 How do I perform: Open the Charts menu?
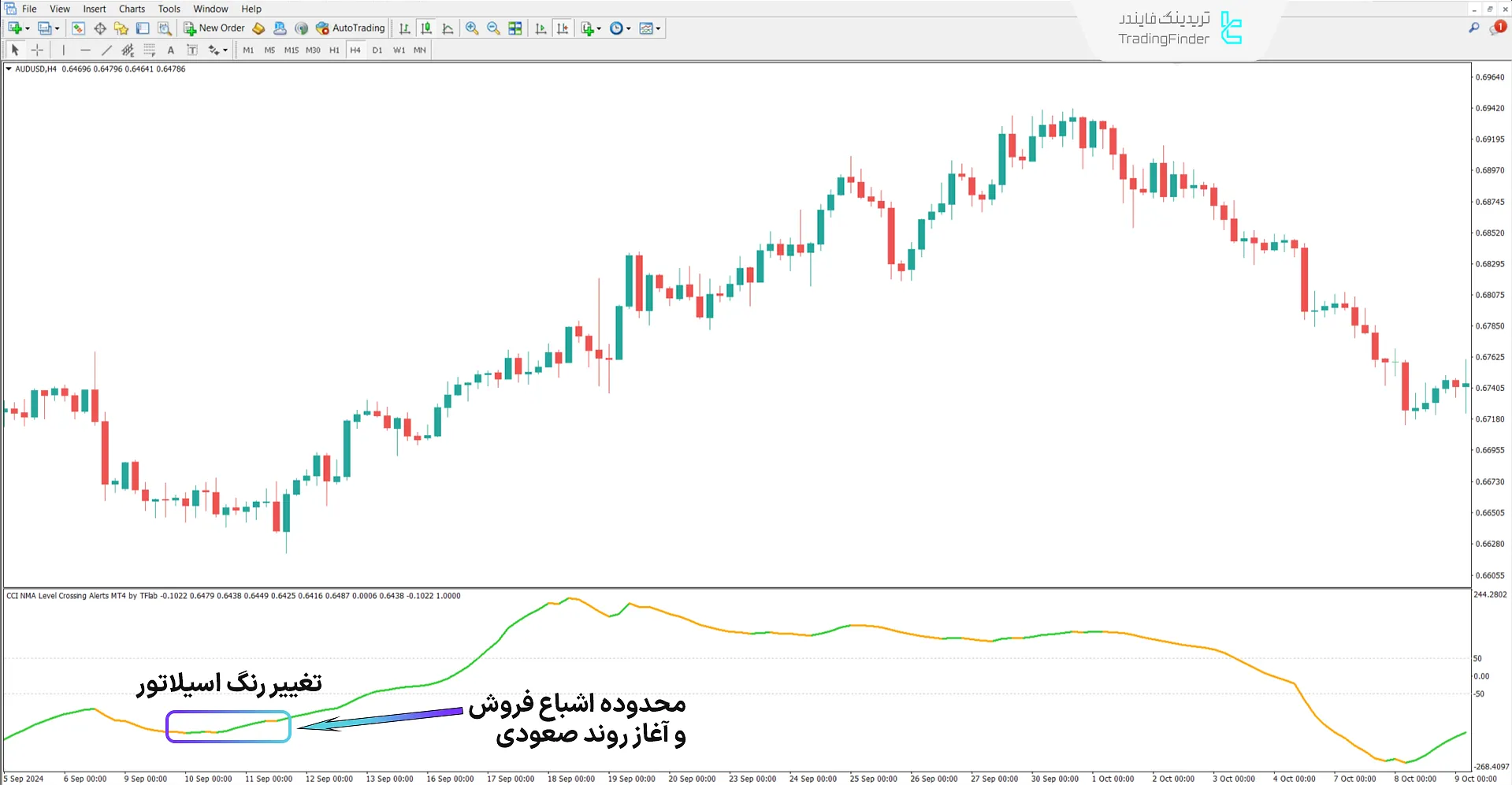pos(131,9)
